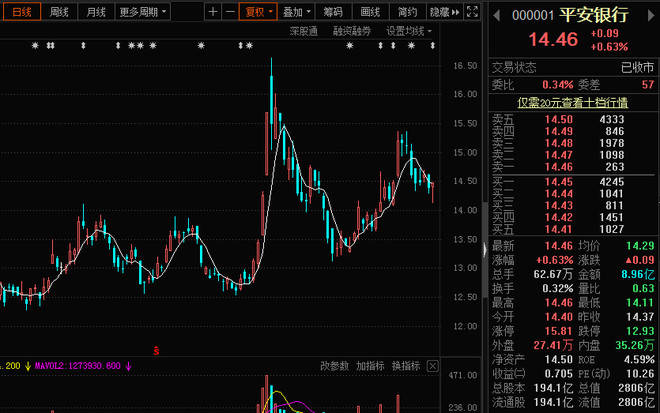Click the PE(动) value 10.26

(640, 374)
